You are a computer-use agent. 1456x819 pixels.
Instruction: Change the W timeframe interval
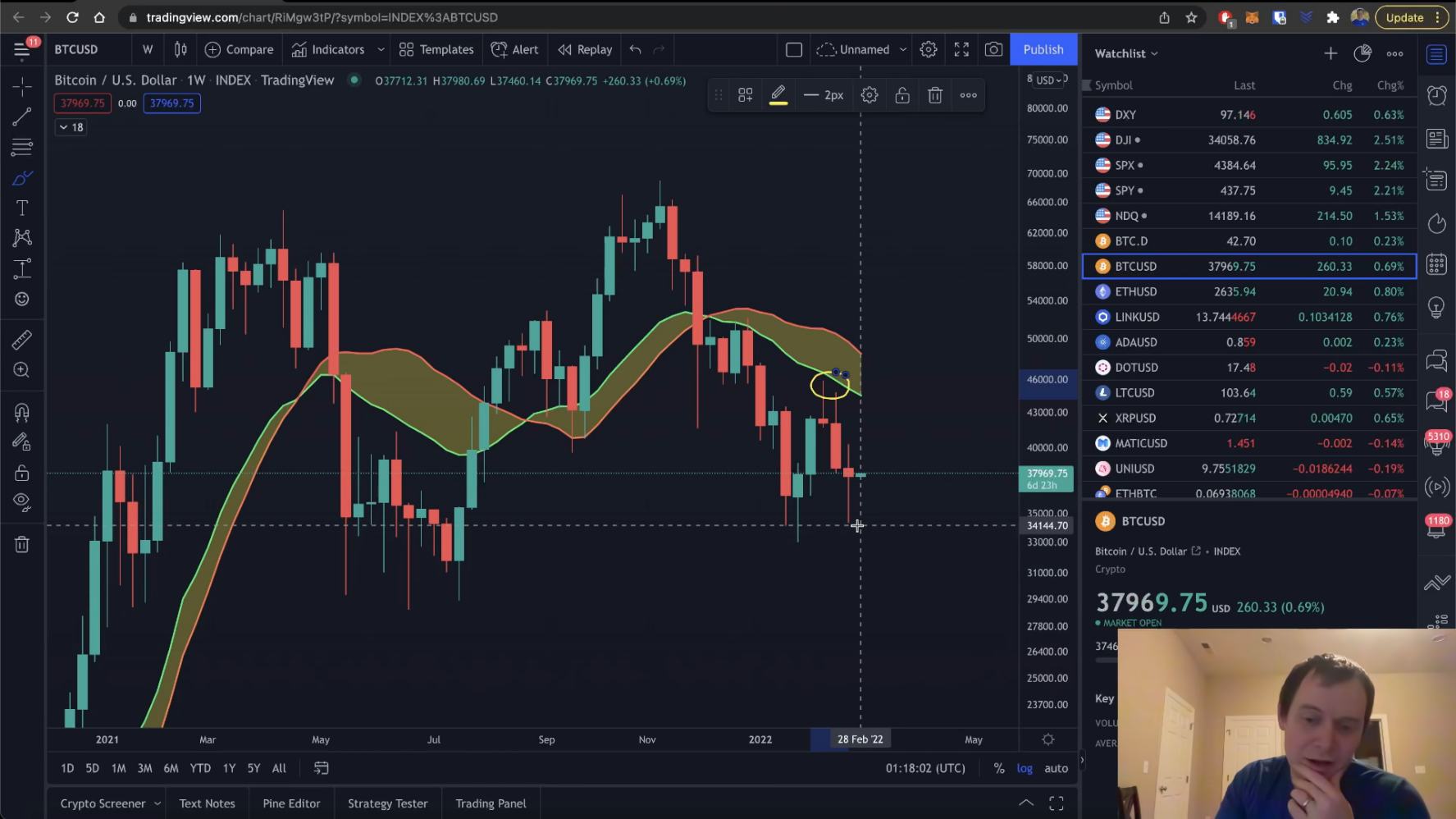point(148,49)
